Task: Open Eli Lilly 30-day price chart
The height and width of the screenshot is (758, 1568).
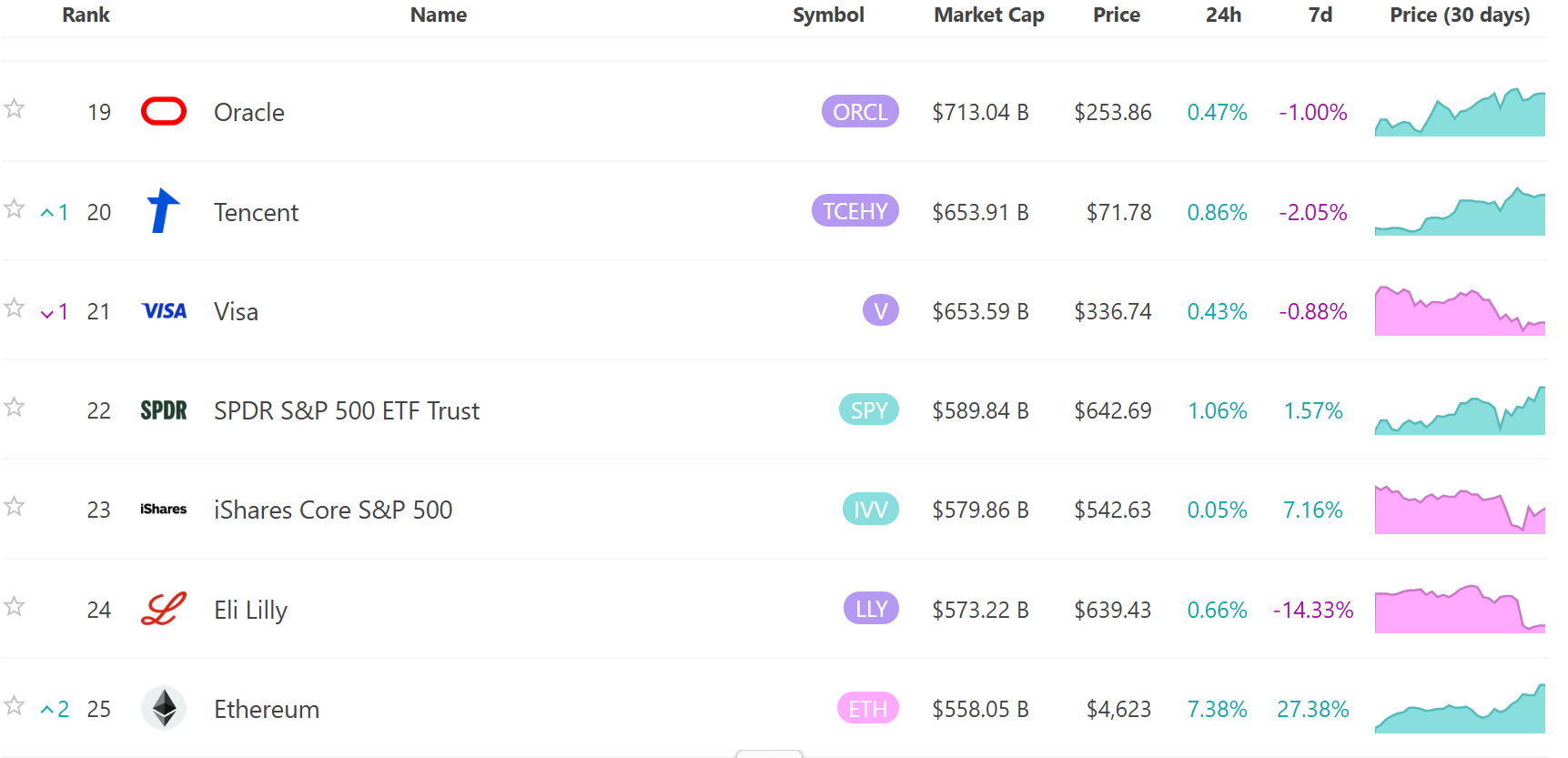Action: point(1460,609)
